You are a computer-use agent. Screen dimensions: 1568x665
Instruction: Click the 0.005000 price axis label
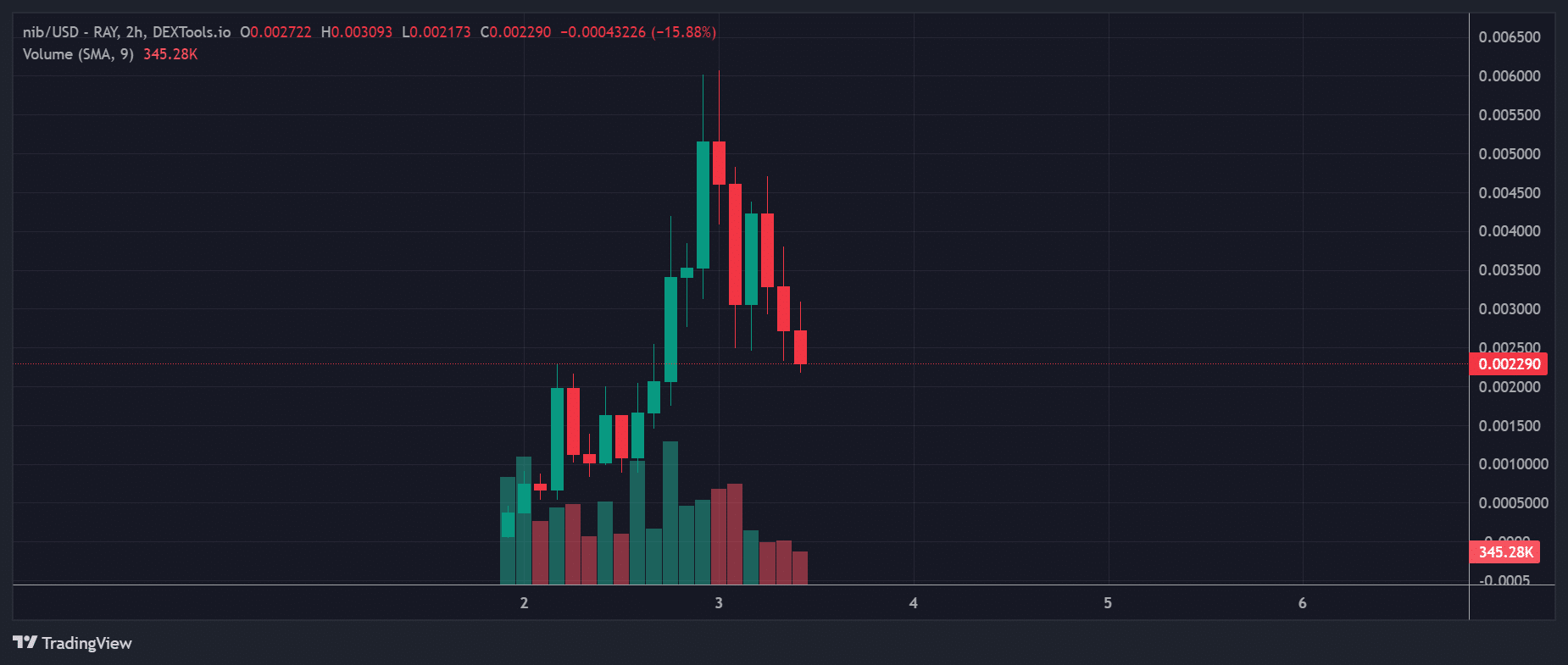point(1510,154)
